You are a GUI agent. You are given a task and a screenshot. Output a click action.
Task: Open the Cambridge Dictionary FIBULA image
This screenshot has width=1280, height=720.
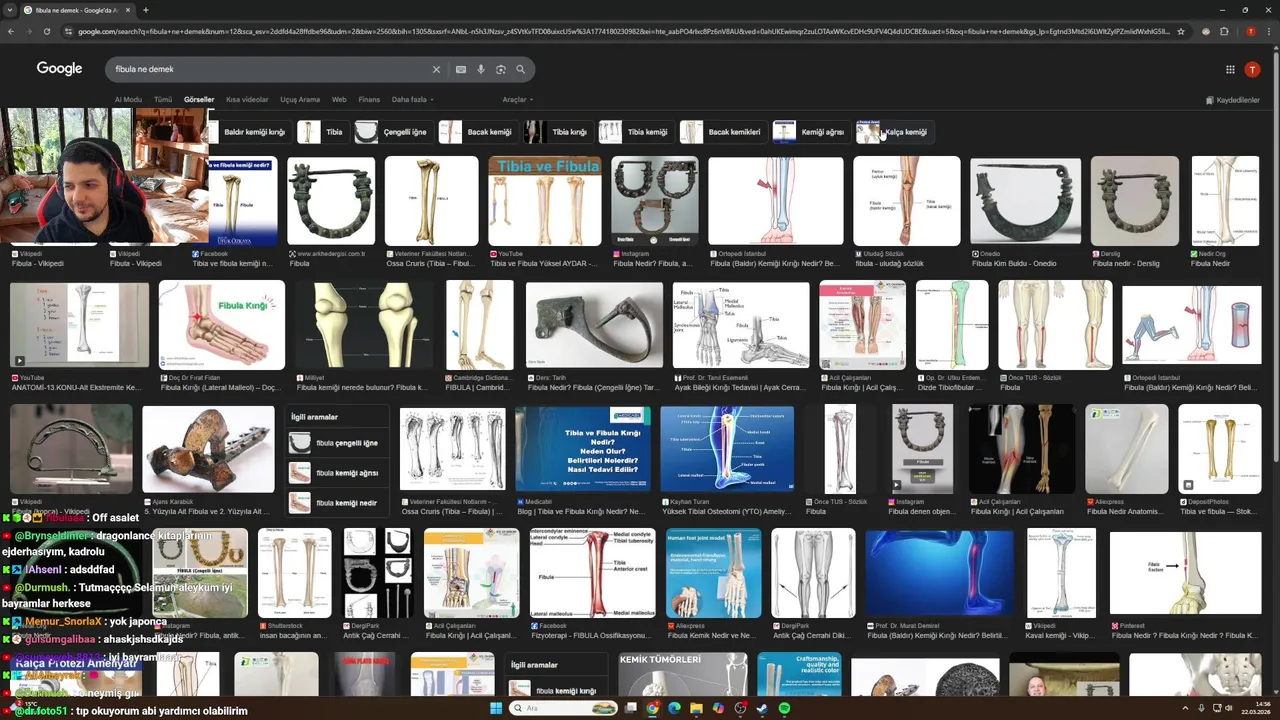[x=480, y=325]
